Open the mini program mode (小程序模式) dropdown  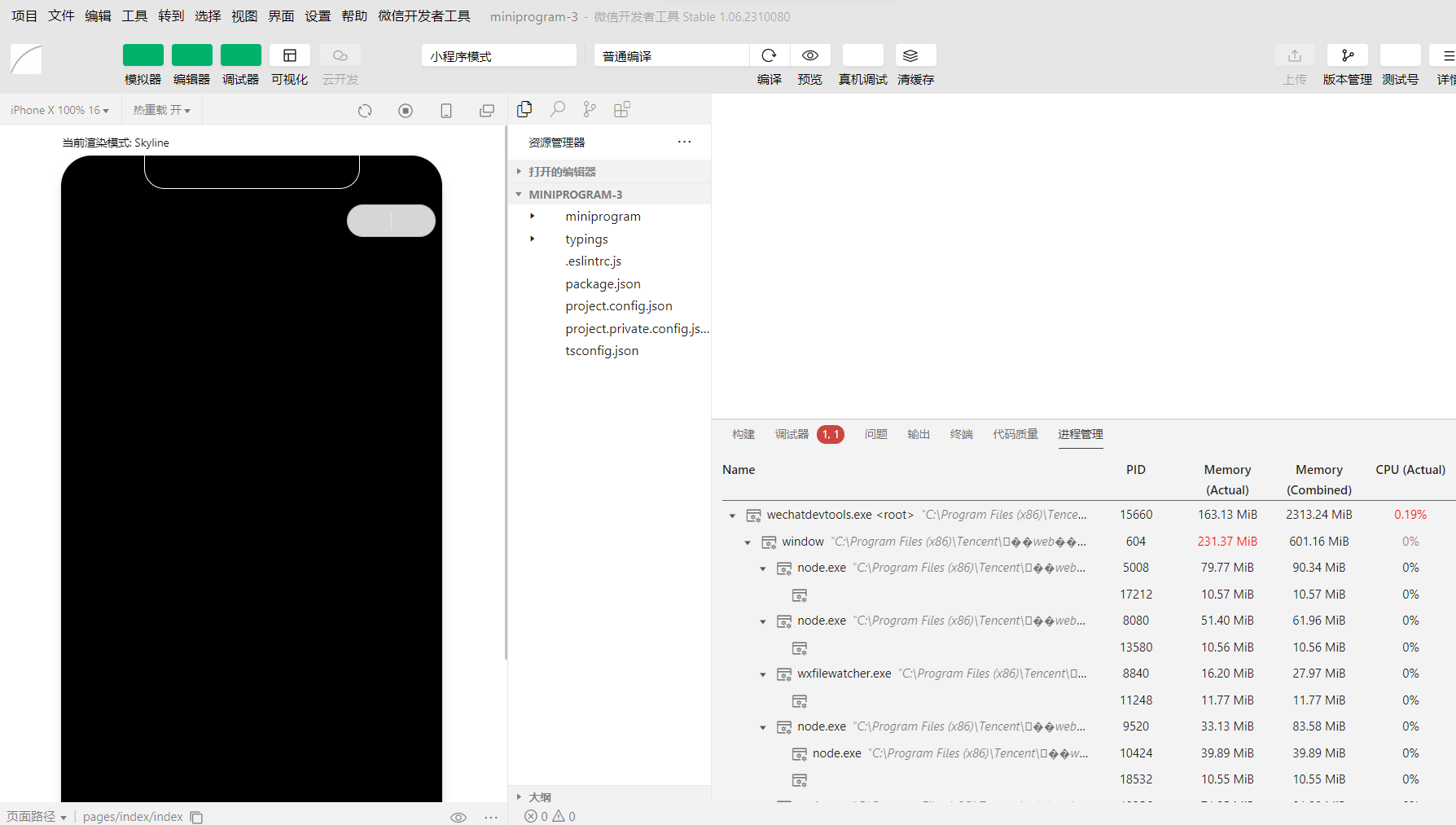(x=498, y=55)
